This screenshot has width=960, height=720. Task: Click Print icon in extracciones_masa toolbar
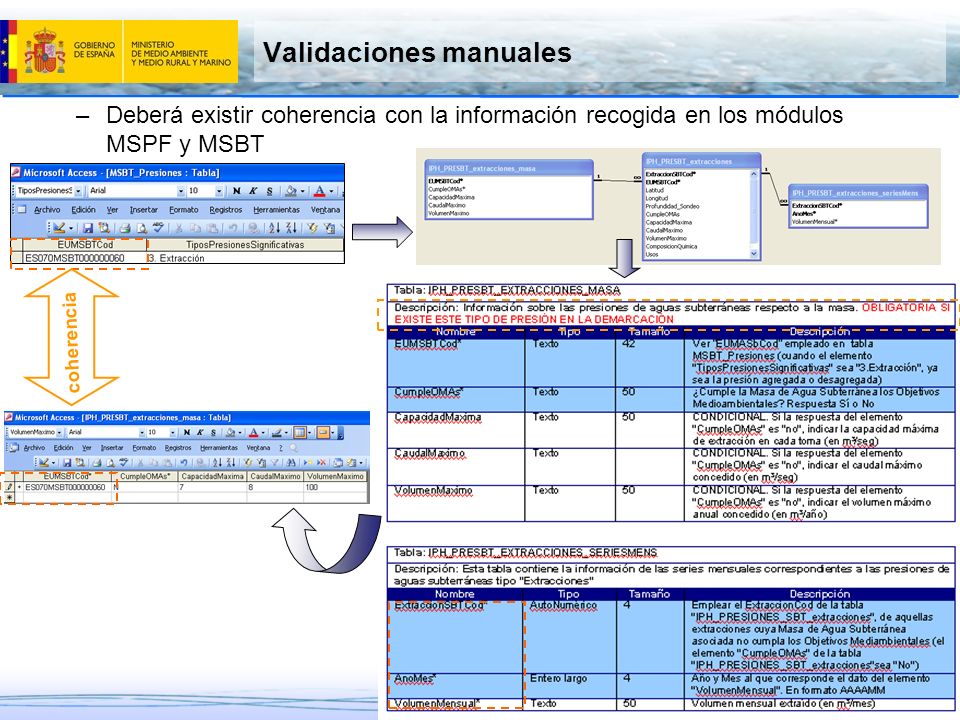[97, 463]
